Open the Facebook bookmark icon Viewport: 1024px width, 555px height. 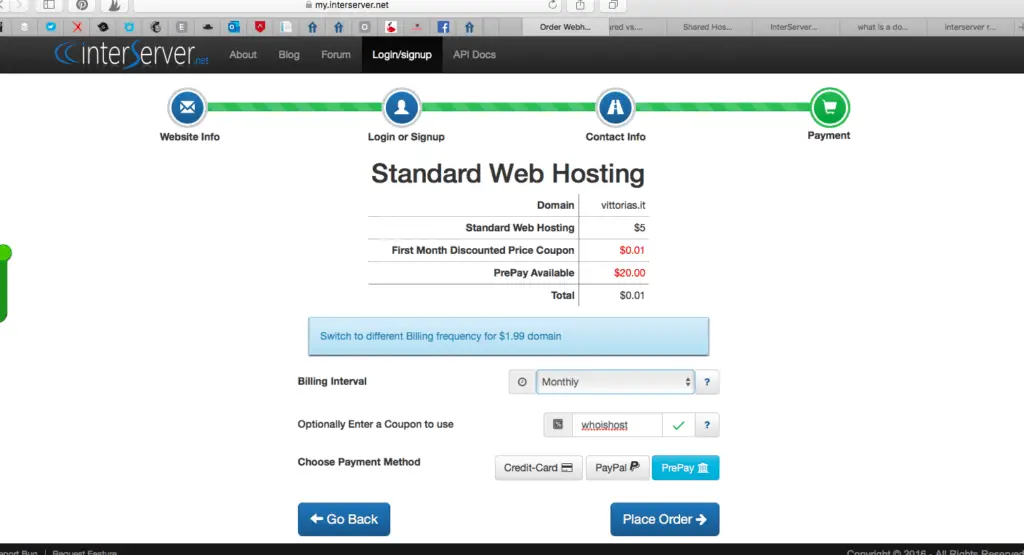click(x=443, y=27)
